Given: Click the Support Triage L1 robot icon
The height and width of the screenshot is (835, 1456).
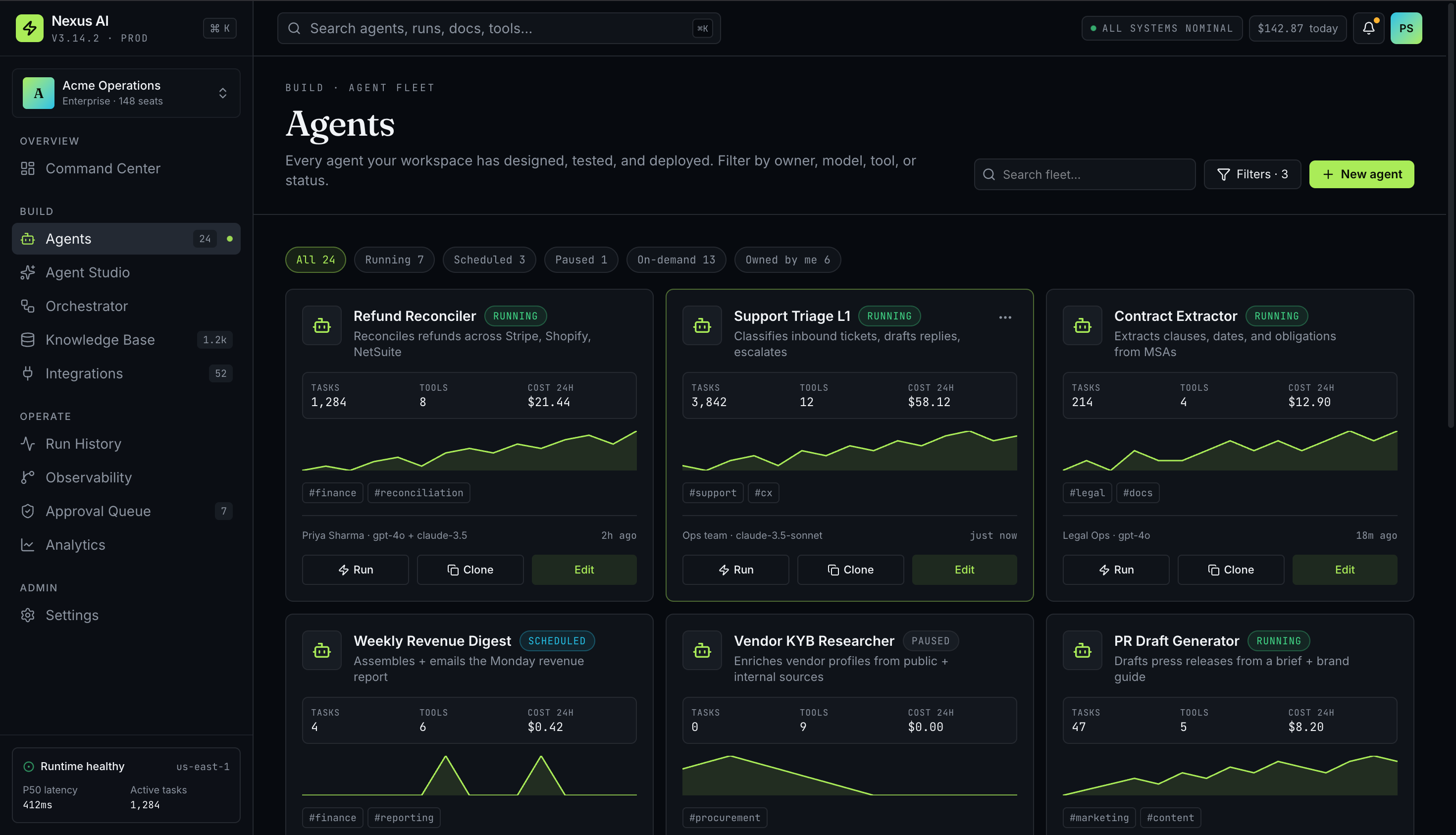Looking at the screenshot, I should coord(702,325).
